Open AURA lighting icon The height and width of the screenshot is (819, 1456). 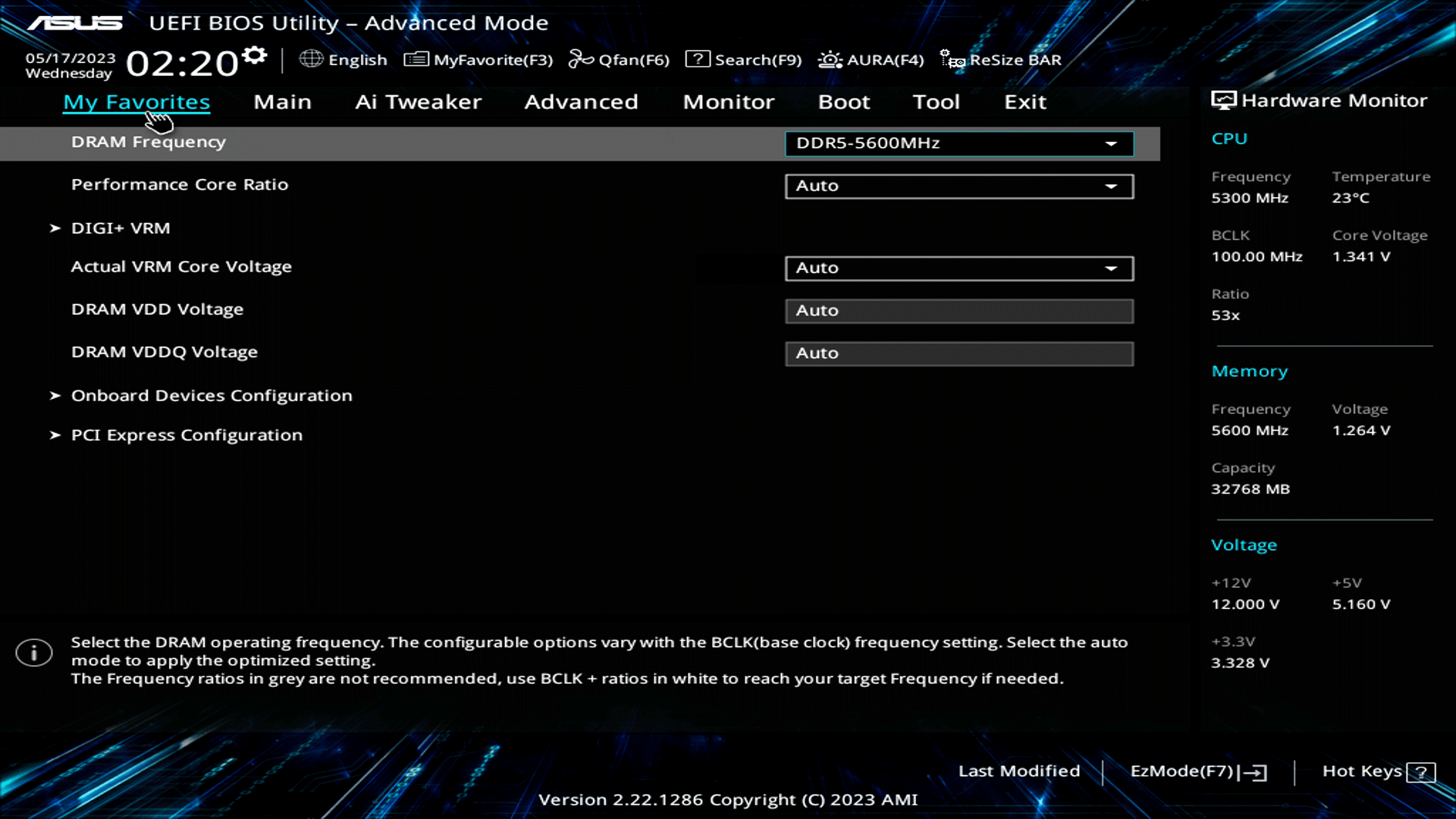coord(830,59)
